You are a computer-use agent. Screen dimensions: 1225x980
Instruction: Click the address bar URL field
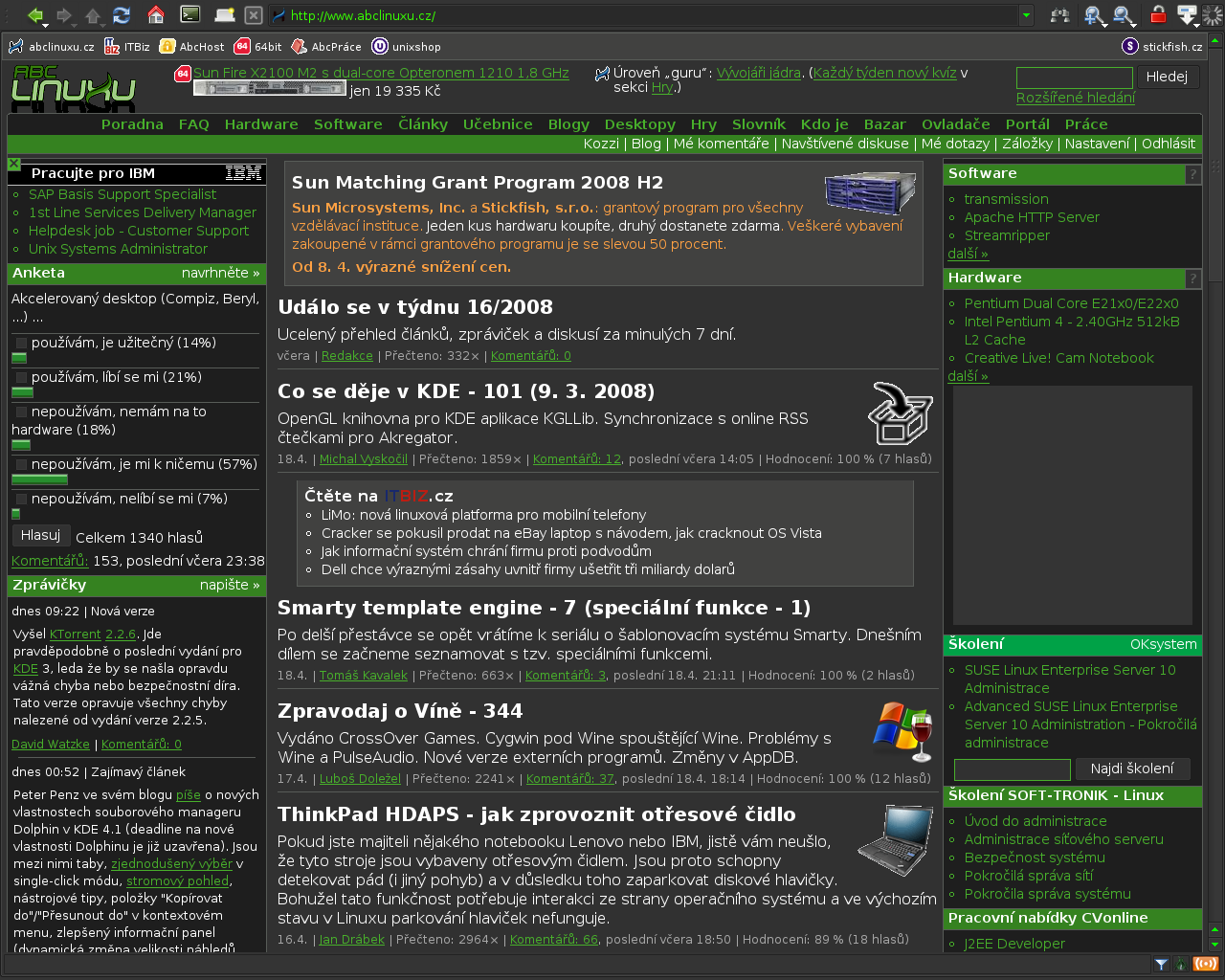coord(643,15)
